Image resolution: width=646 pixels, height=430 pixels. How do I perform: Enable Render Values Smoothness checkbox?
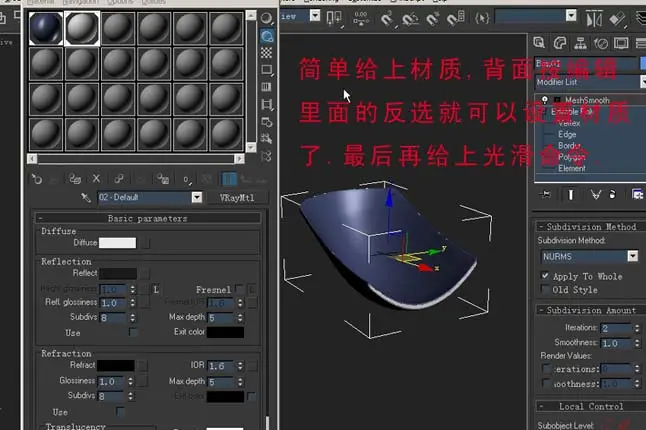point(546,383)
